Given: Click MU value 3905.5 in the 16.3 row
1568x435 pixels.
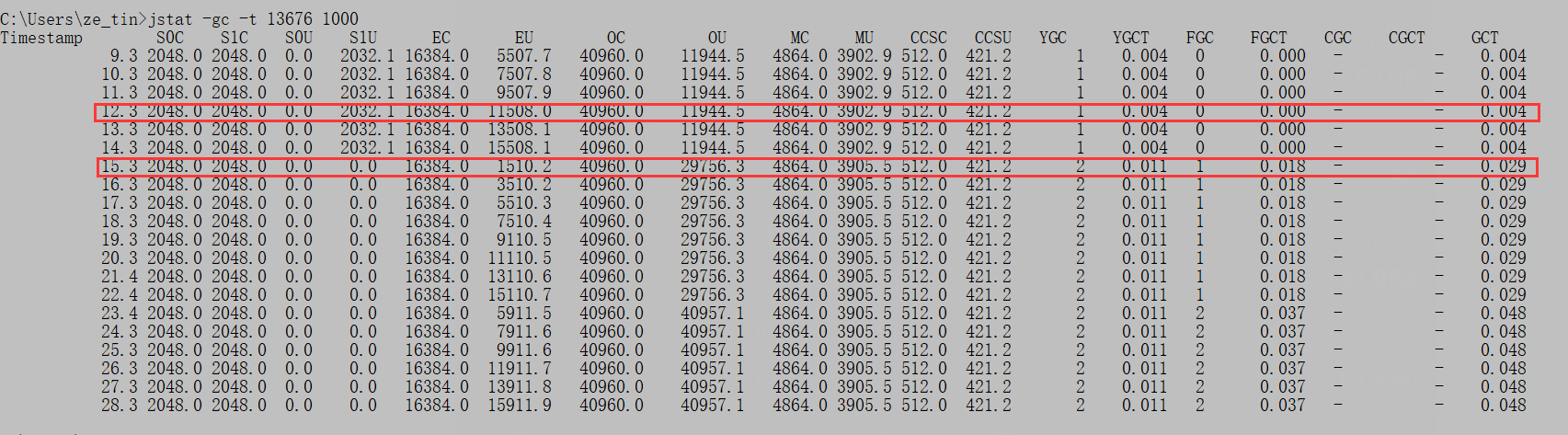Looking at the screenshot, I should [864, 185].
